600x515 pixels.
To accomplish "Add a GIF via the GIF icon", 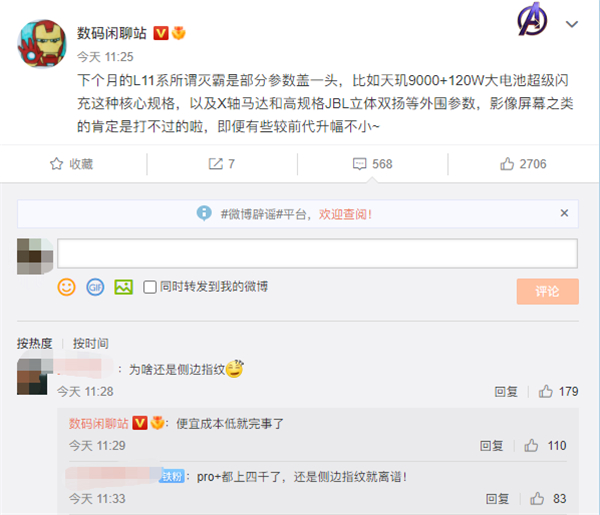I will click(95, 287).
